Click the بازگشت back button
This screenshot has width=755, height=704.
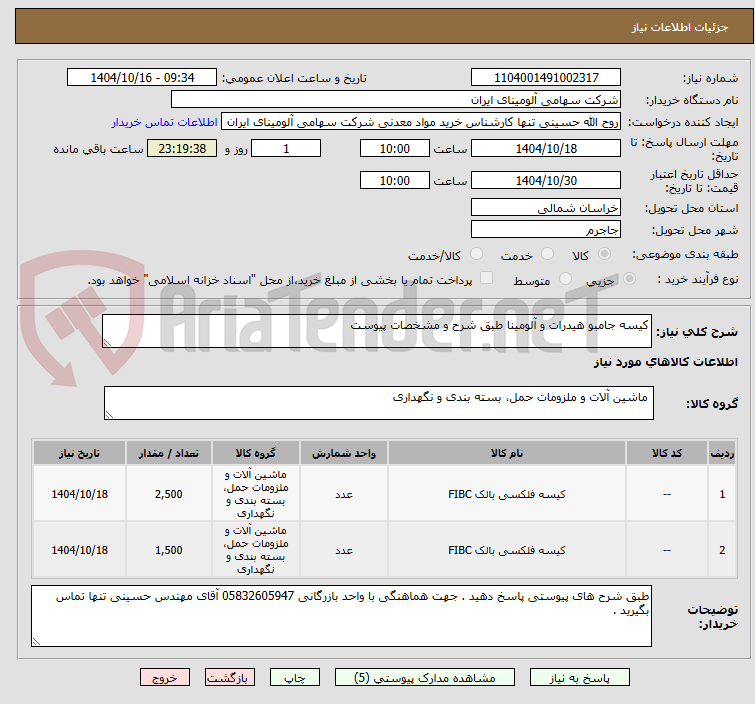click(x=229, y=677)
